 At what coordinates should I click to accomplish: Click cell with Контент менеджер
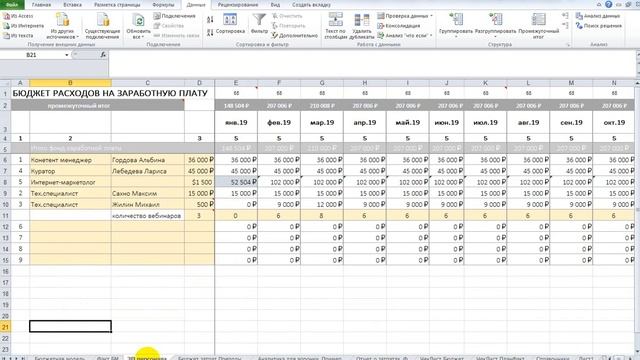70,160
